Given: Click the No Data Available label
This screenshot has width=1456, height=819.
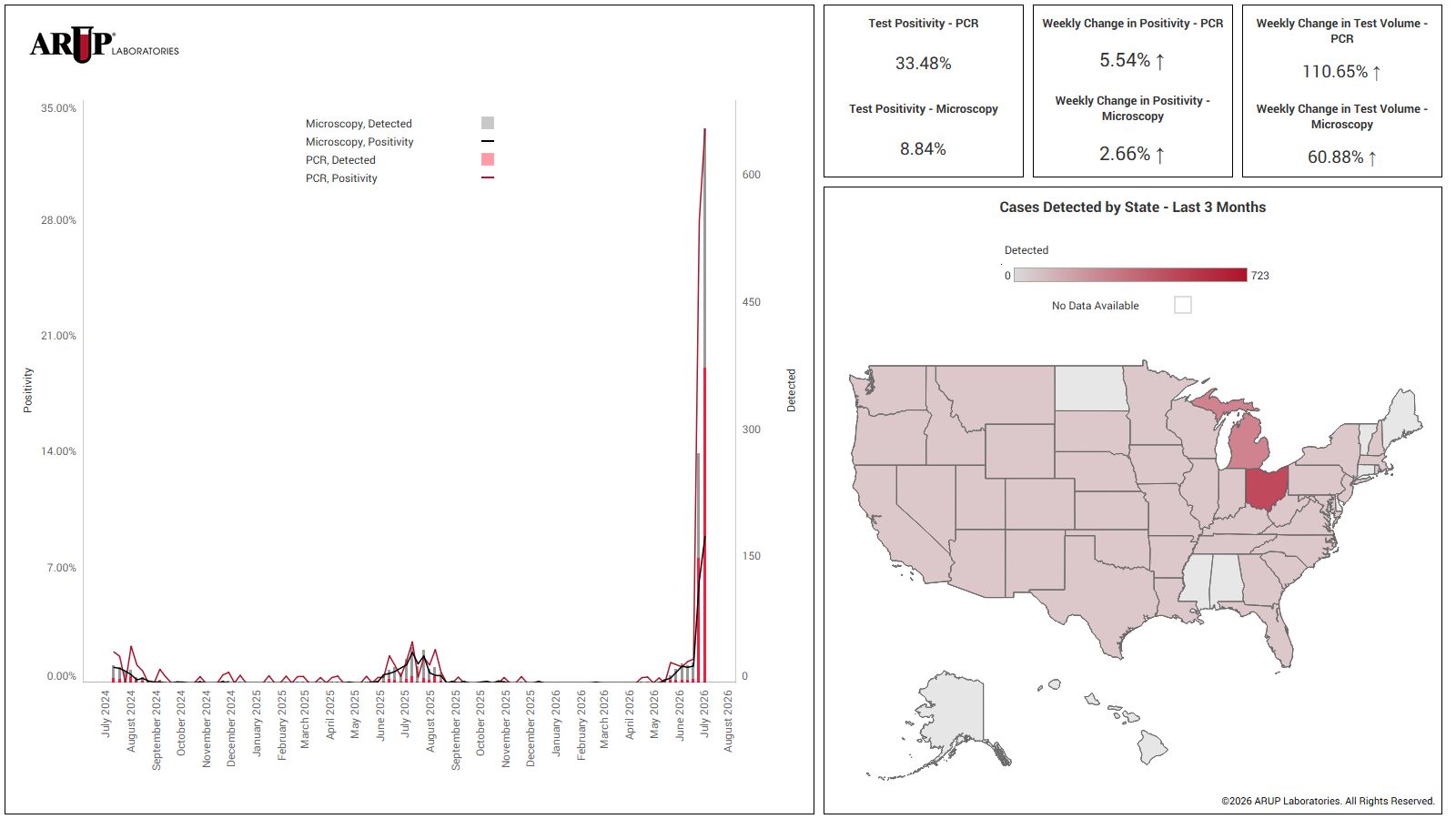Looking at the screenshot, I should coord(1095,306).
